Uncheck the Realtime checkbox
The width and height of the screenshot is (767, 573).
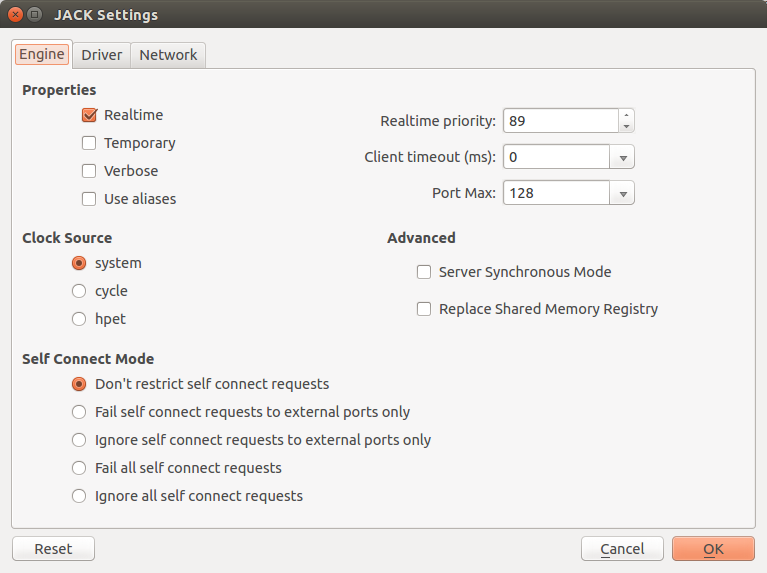click(89, 115)
